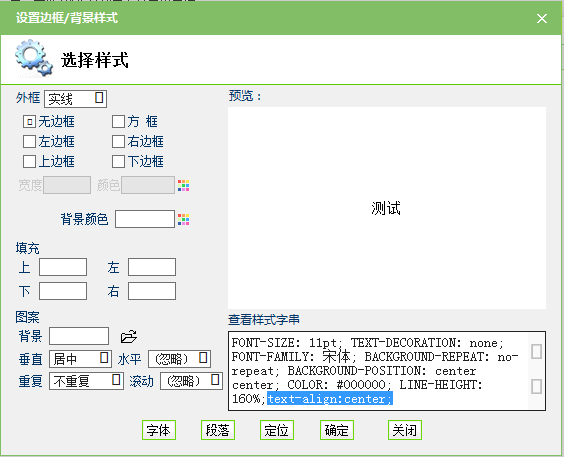Screen dimensions: 564x457
Task: Click the 字体 button
Action: coord(159,430)
